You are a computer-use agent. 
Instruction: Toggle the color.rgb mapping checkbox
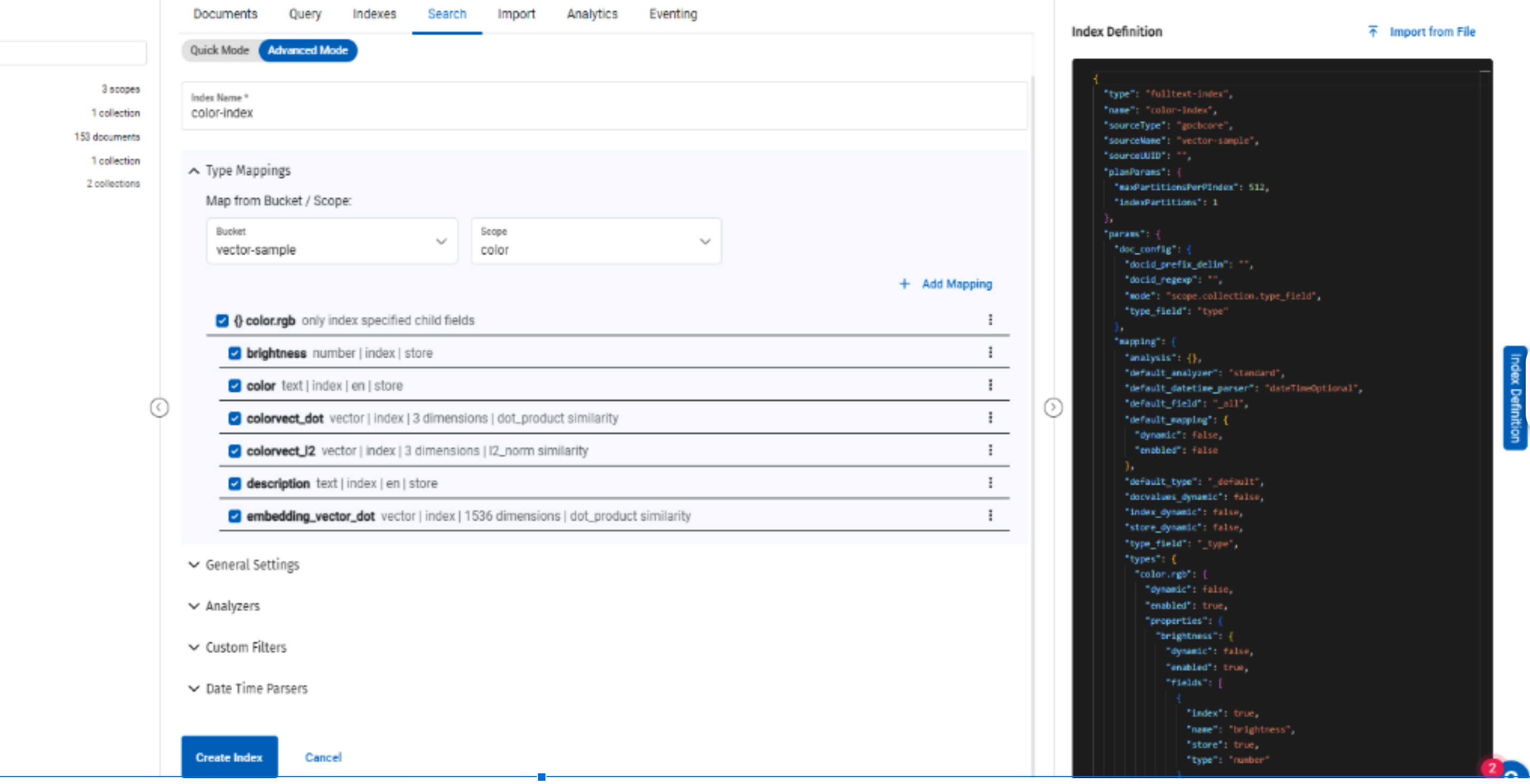[x=222, y=320]
